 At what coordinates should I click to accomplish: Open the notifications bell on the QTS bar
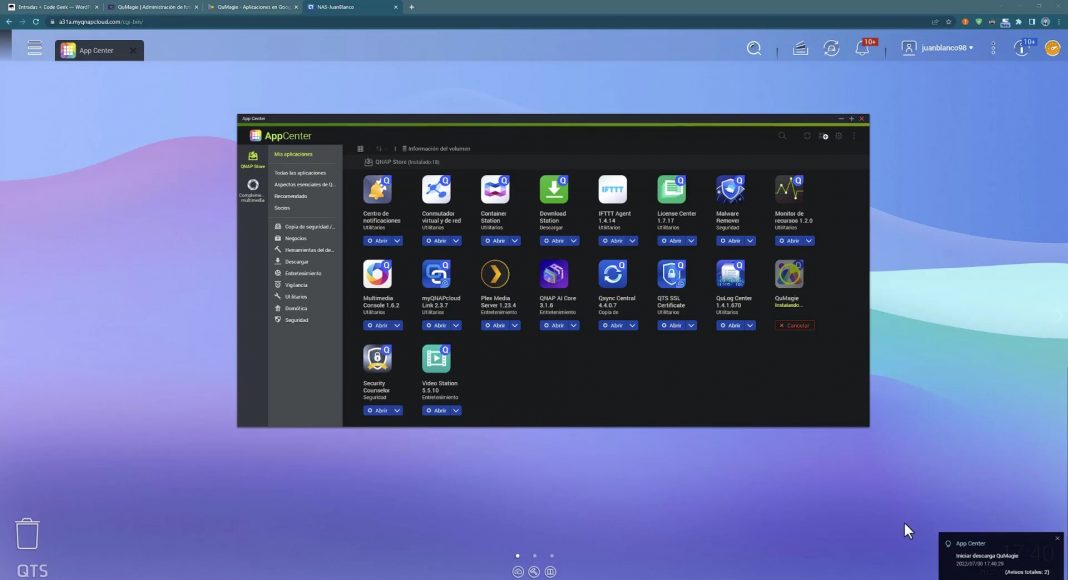pyautogui.click(x=862, y=48)
